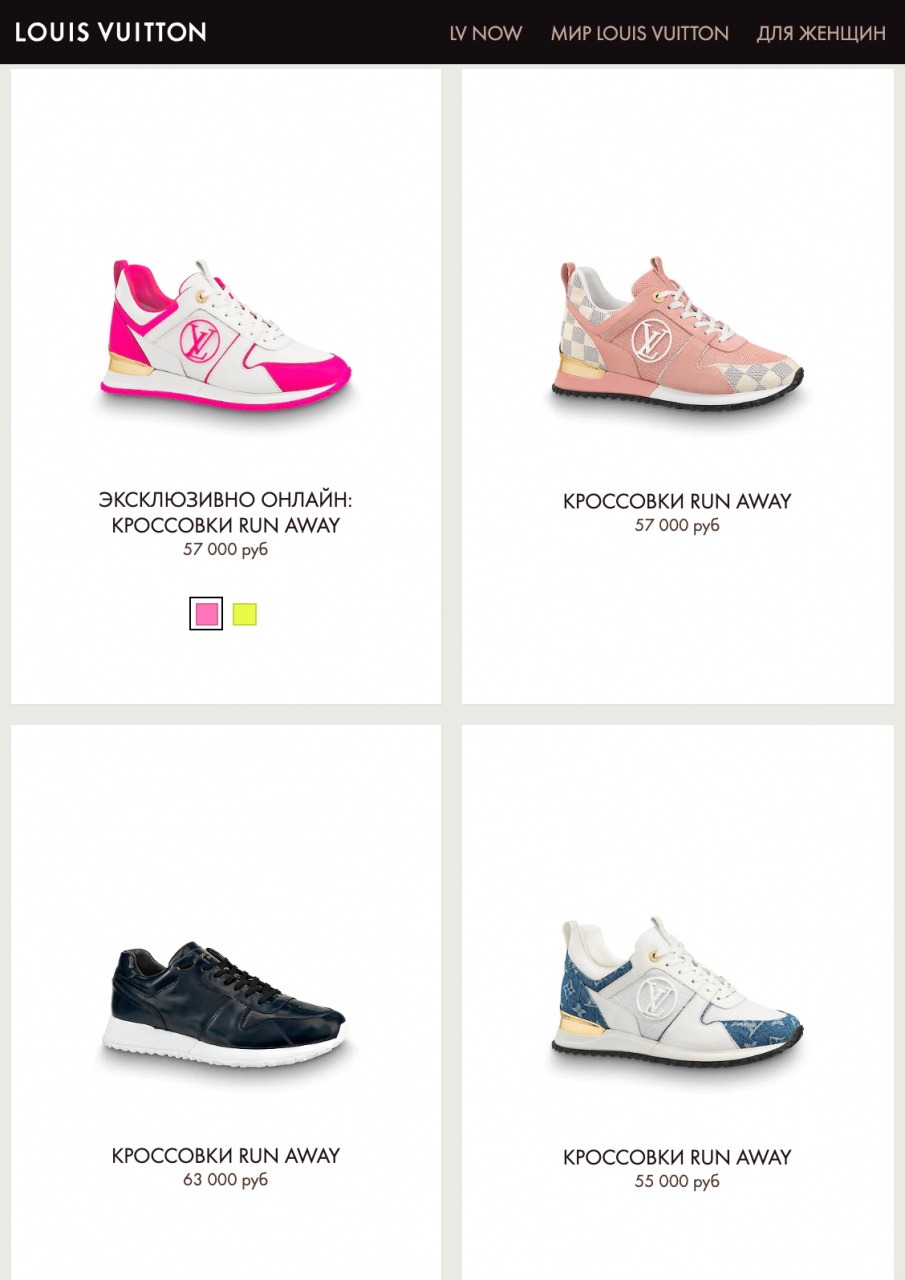Click the price under the exclusive online sneaker
Screen dimensions: 905x1280
click(x=226, y=549)
